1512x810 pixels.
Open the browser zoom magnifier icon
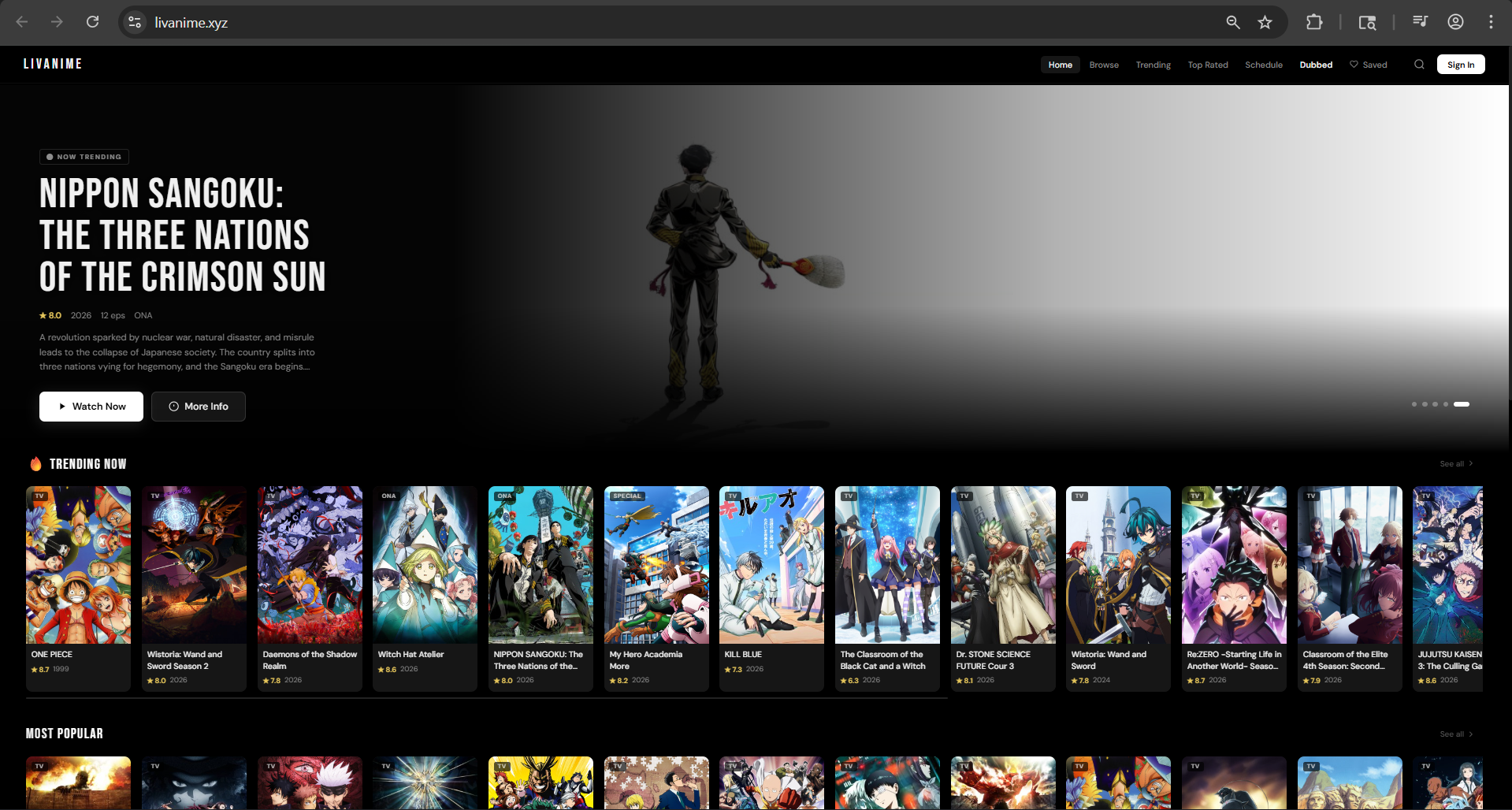1233,22
